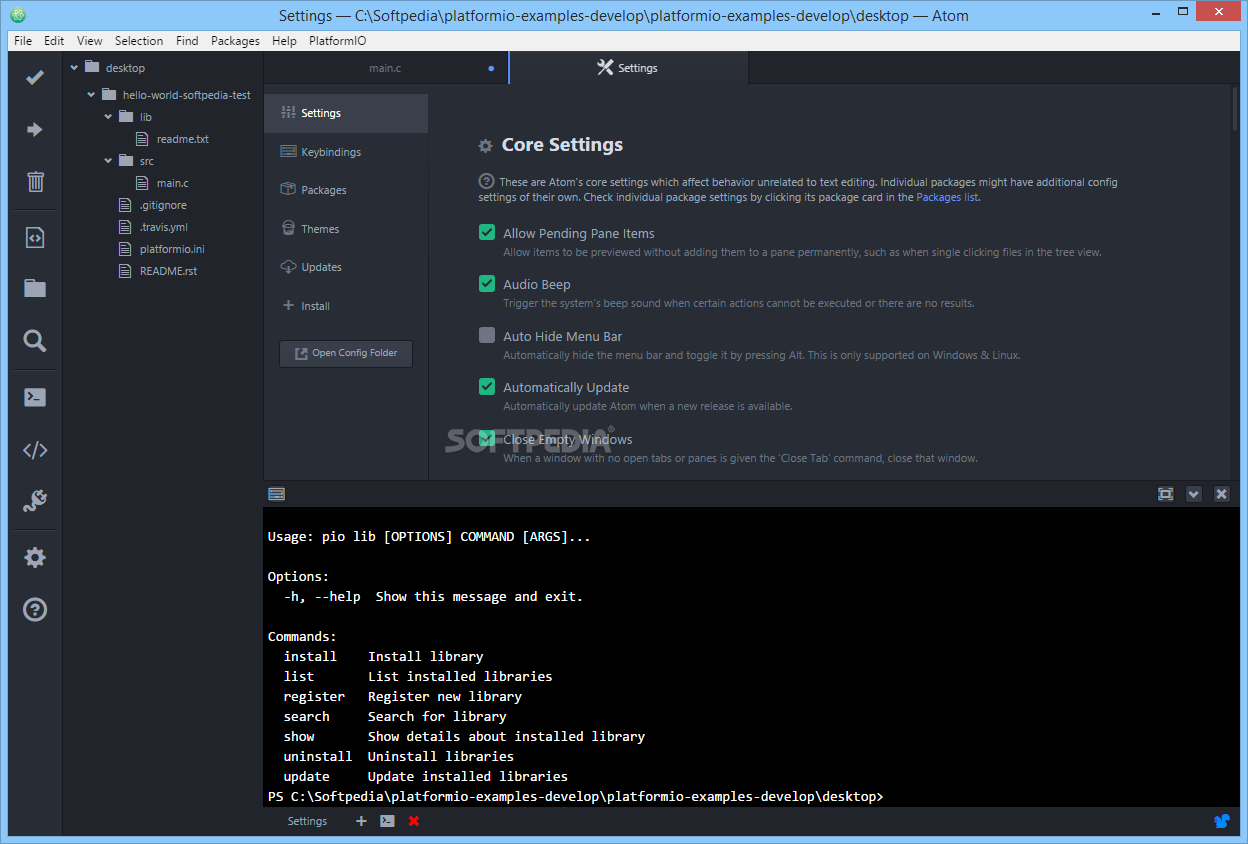Click the terminal icon in the status bar
The height and width of the screenshot is (844, 1248).
pos(387,821)
